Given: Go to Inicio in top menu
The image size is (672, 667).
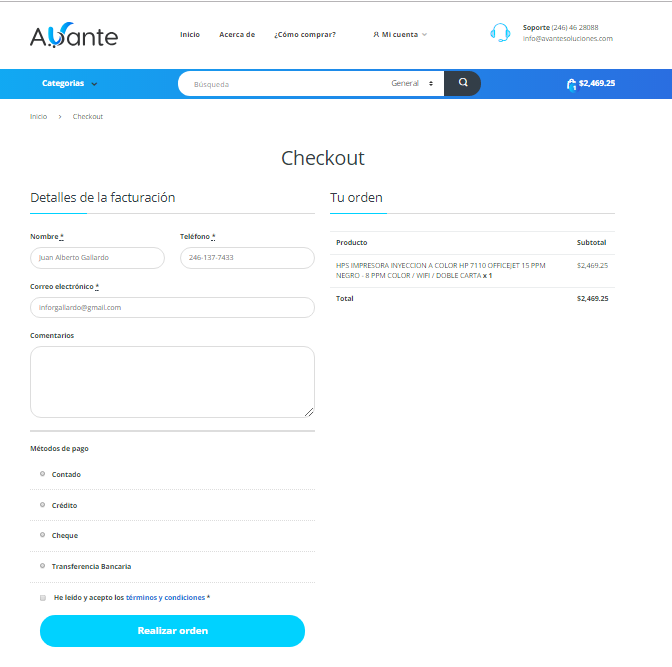Looking at the screenshot, I should point(190,34).
